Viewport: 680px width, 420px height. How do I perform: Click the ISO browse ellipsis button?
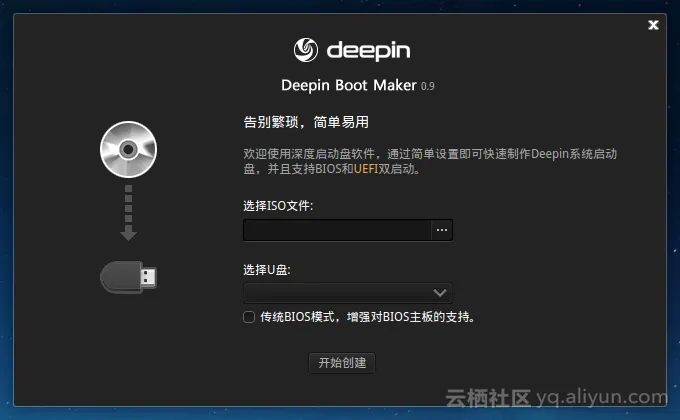click(x=442, y=230)
